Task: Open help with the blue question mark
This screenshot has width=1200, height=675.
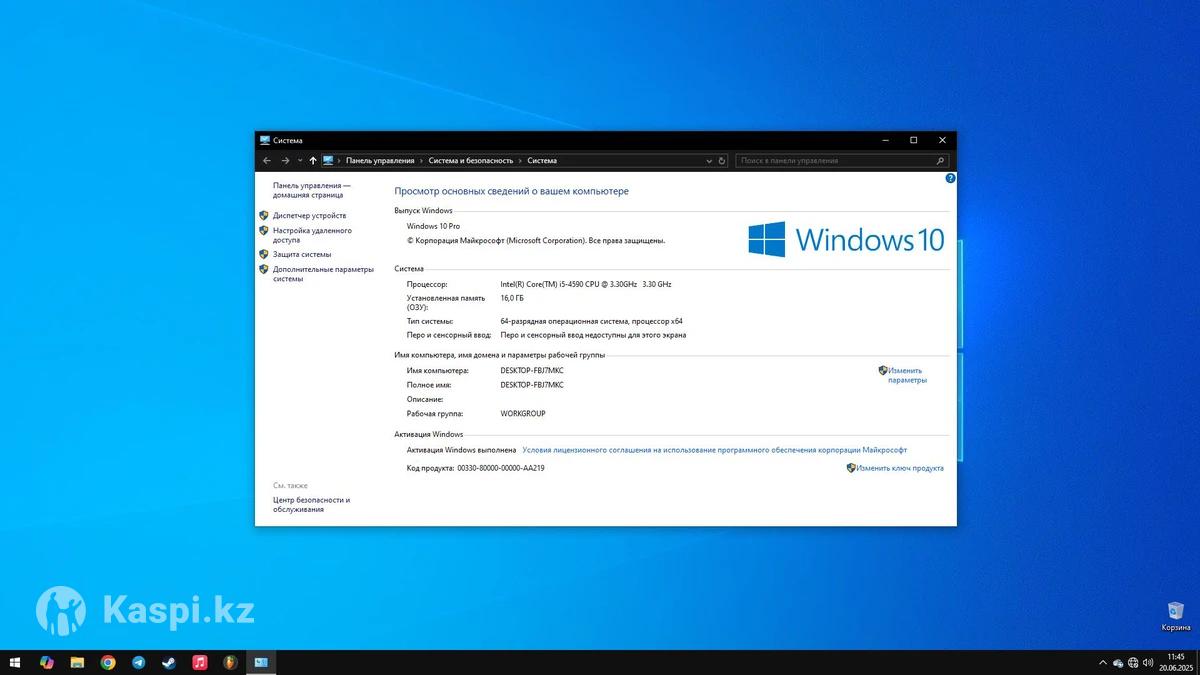Action: point(950,178)
